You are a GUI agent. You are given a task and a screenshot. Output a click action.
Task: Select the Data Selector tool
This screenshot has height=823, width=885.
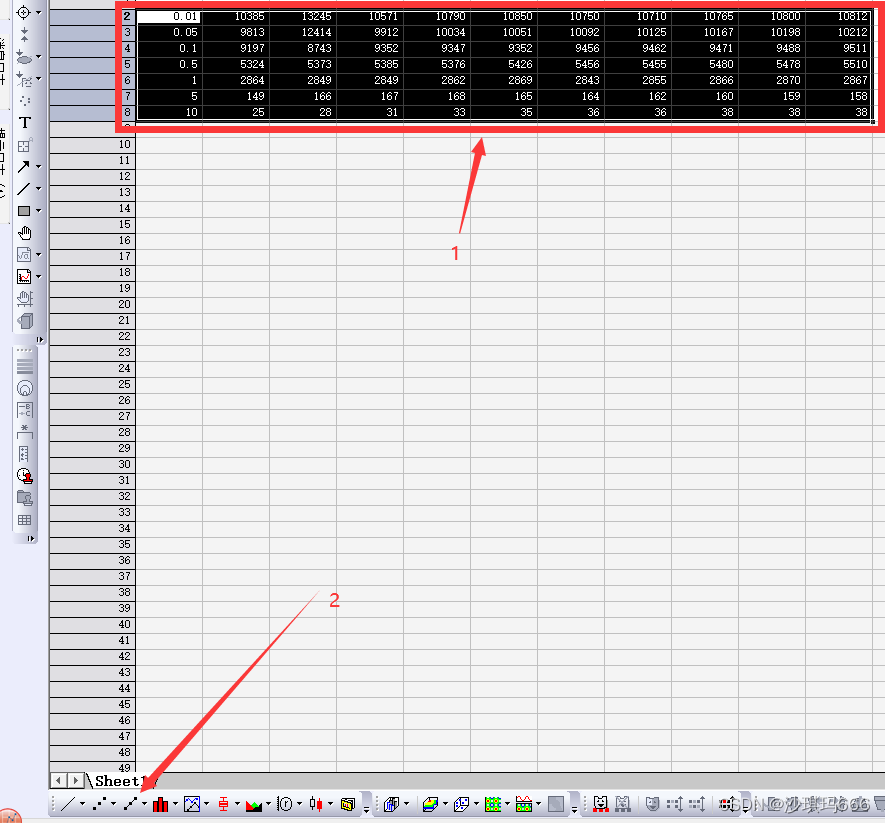(24, 34)
